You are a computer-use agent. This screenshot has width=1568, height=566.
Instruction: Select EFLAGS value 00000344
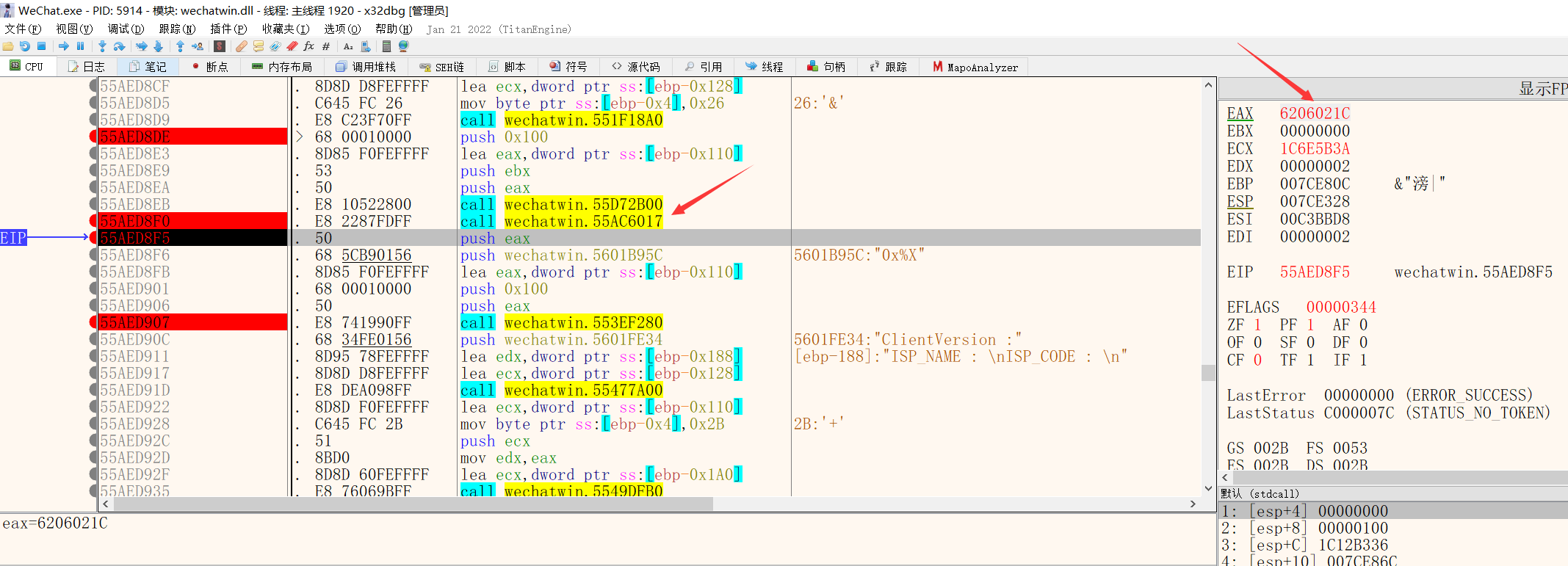pos(1341,307)
